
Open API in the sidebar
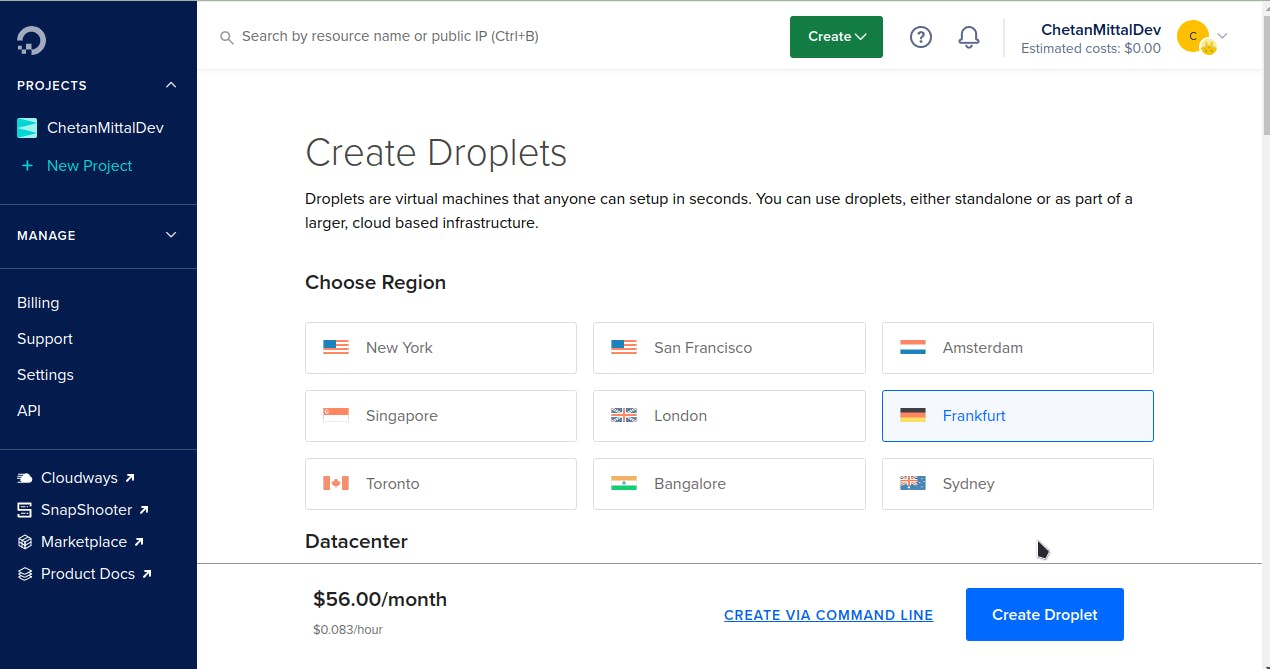(29, 411)
